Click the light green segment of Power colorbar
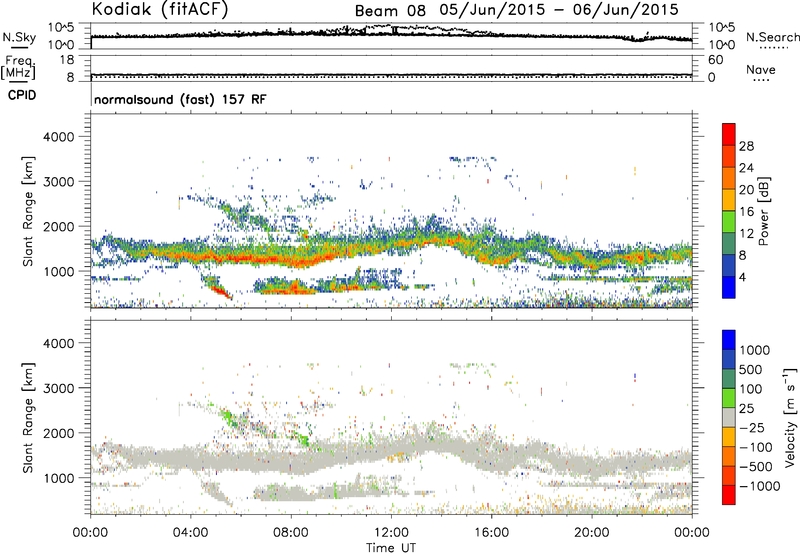Screen dimensions: 800x554 point(729,222)
